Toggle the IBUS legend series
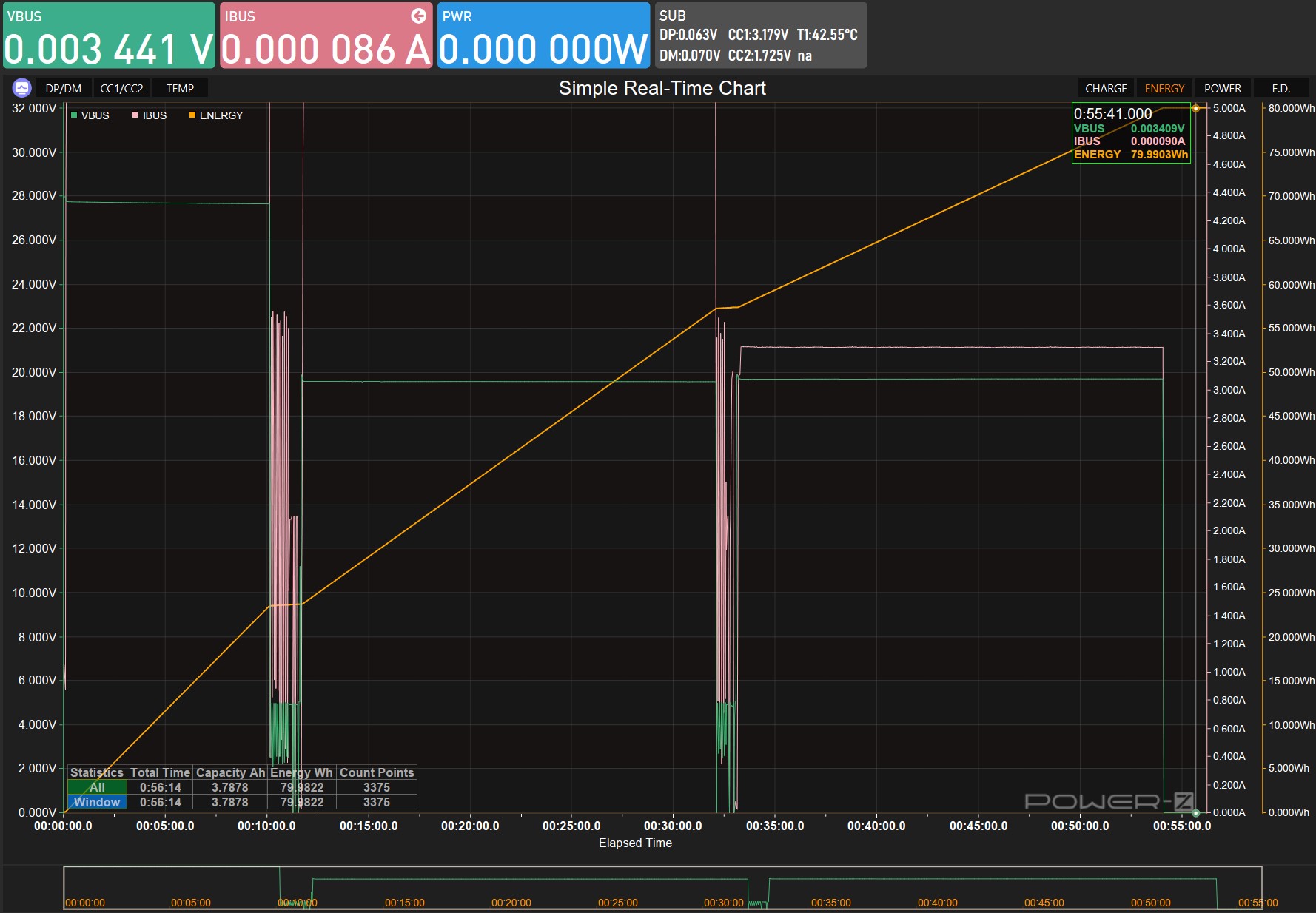This screenshot has height=913, width=1316. coord(150,115)
